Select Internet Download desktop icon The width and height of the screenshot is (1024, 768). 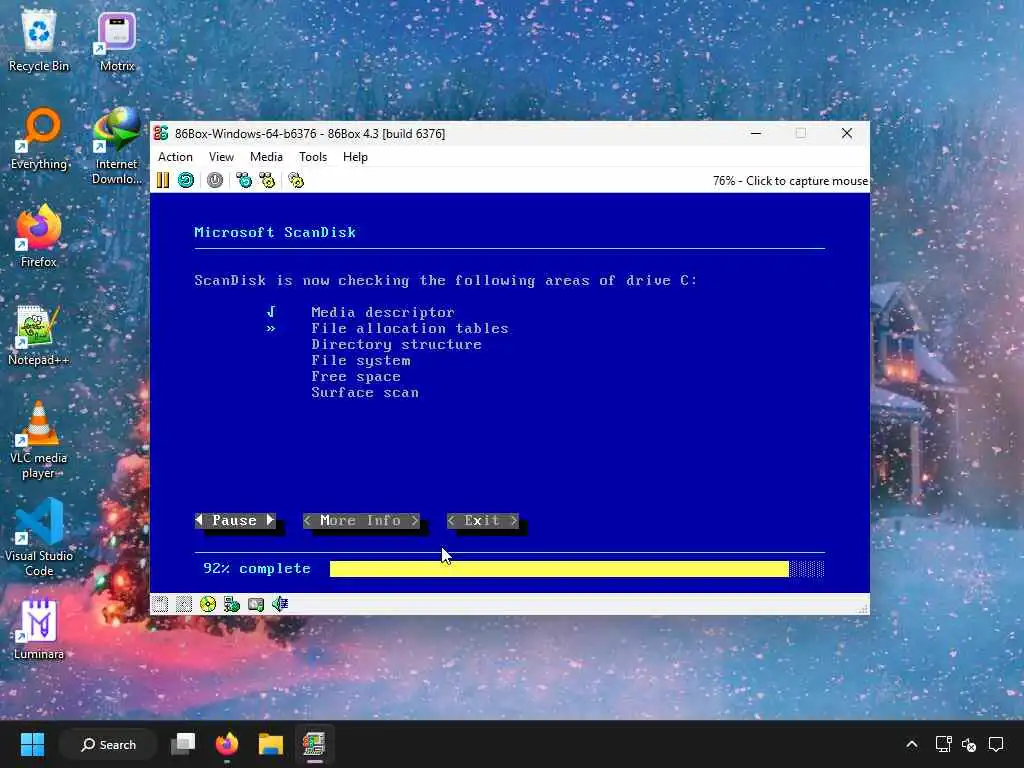tap(117, 146)
